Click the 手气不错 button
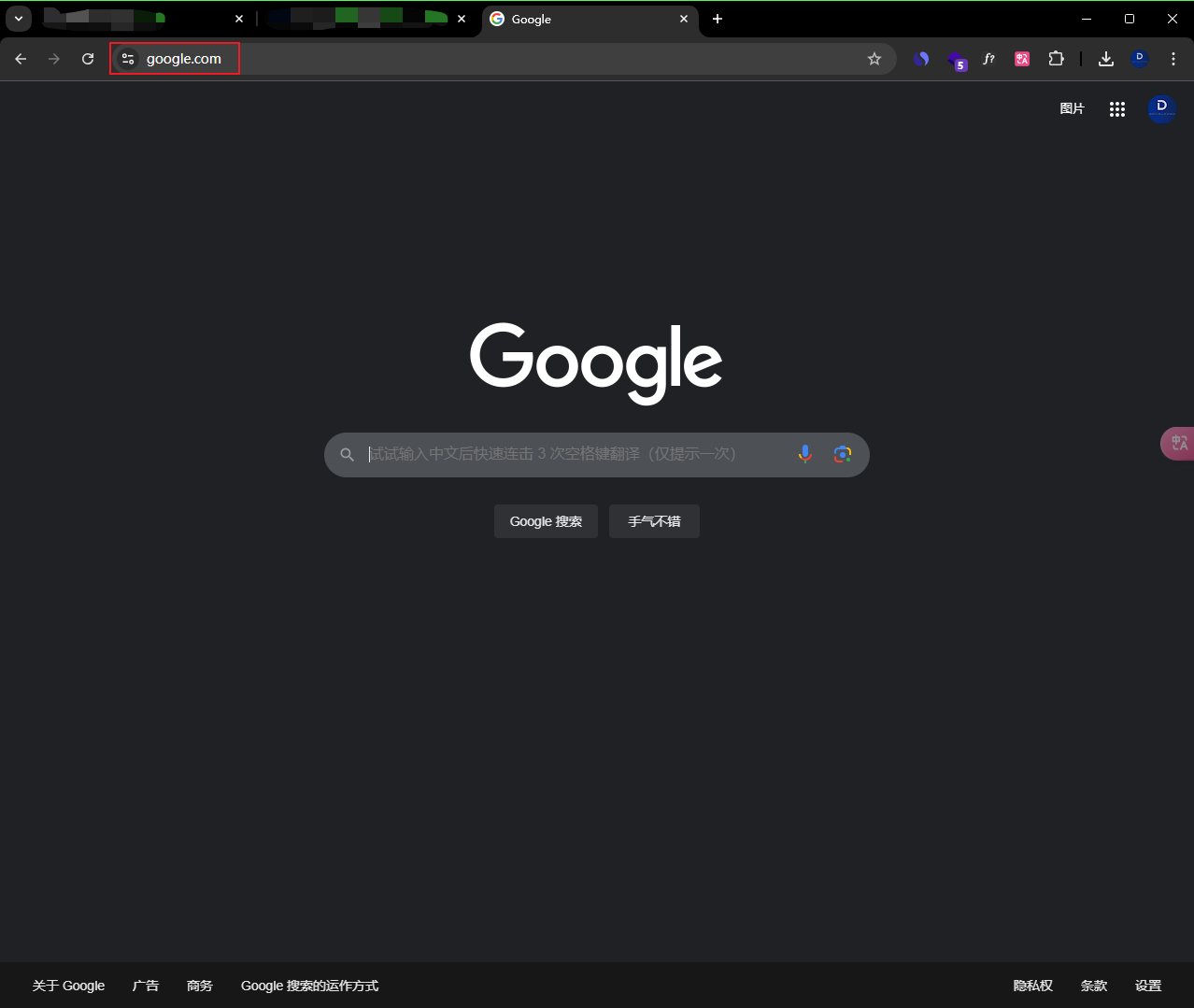1194x1008 pixels. click(x=654, y=521)
